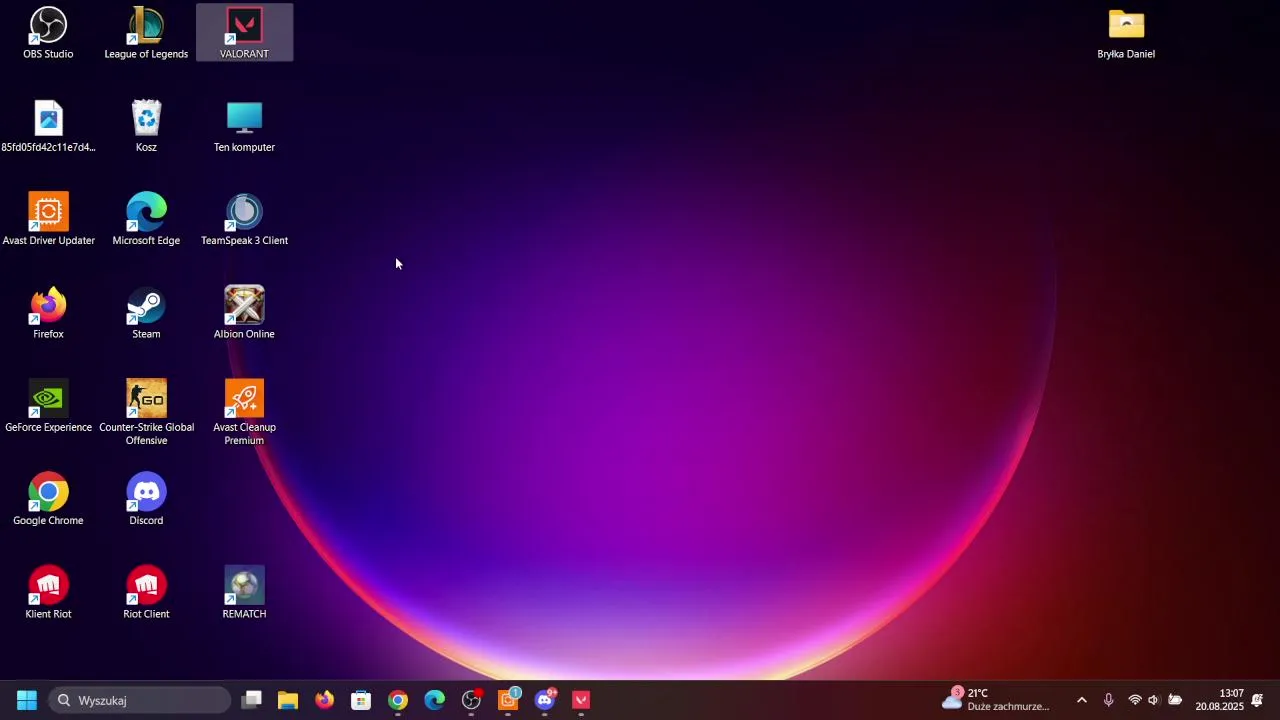Open the Avast app in the taskbar
1280x720 pixels.
(x=508, y=700)
